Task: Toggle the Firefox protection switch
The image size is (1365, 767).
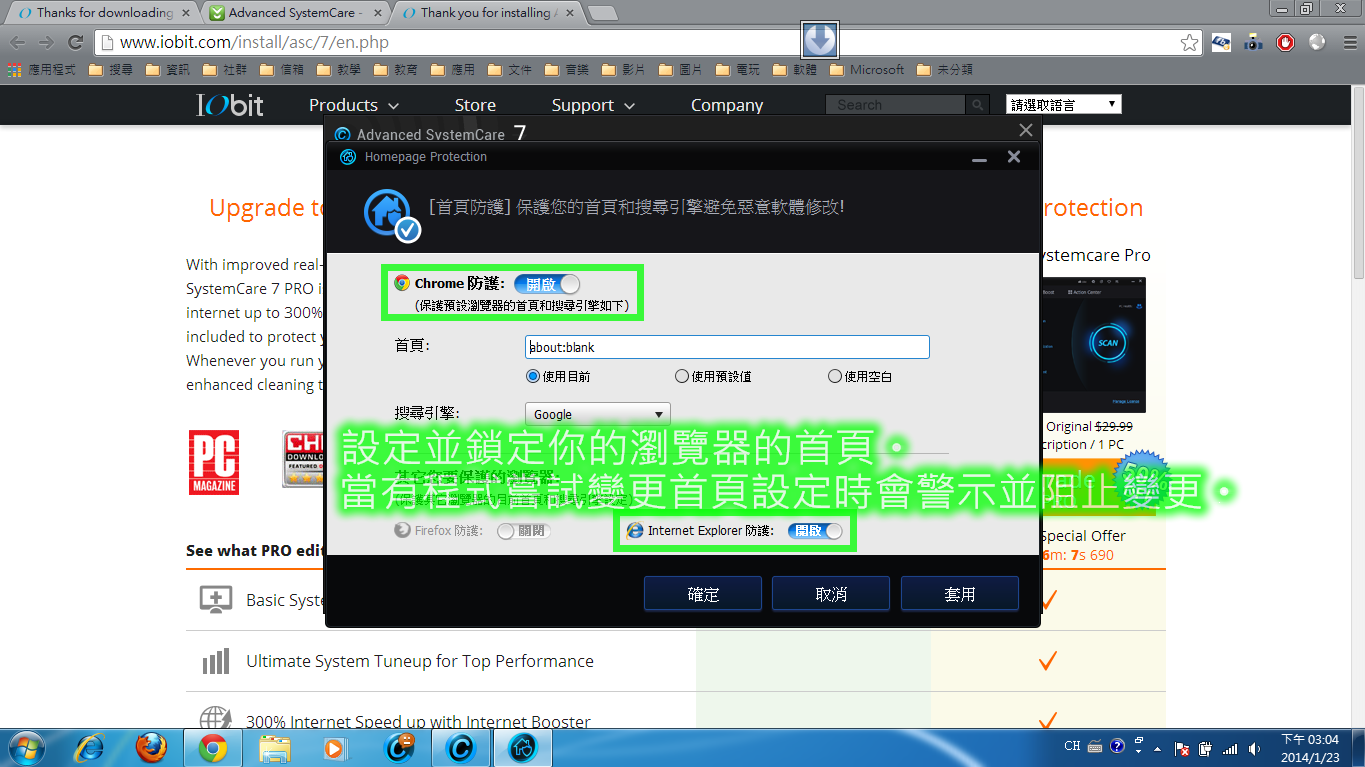Action: [x=524, y=531]
